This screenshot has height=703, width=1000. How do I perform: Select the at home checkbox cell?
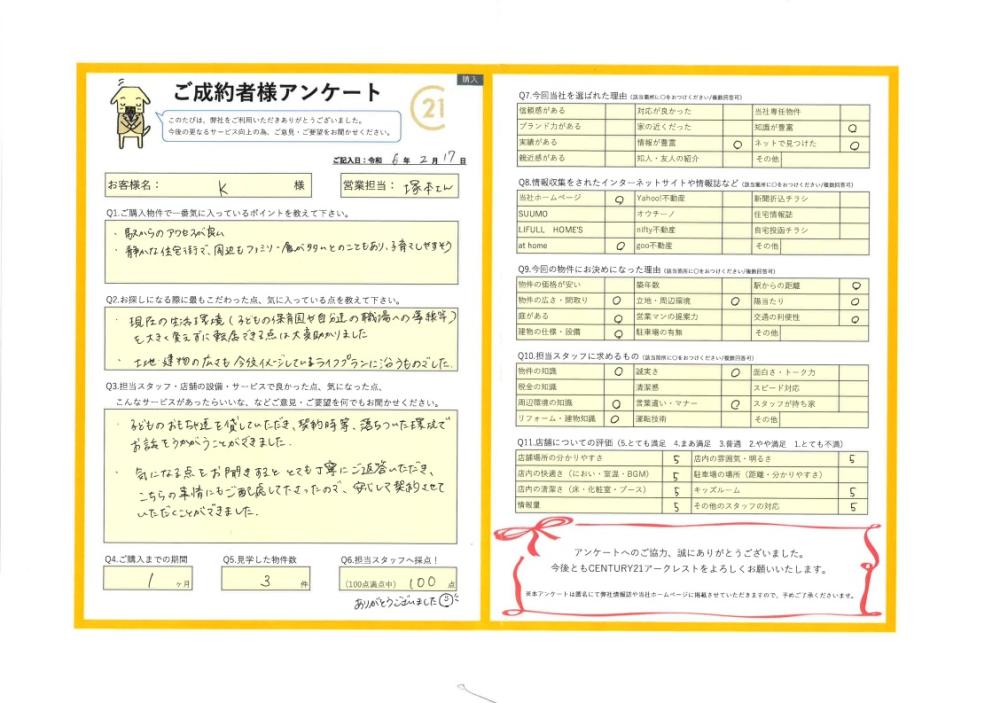pyautogui.click(x=619, y=246)
